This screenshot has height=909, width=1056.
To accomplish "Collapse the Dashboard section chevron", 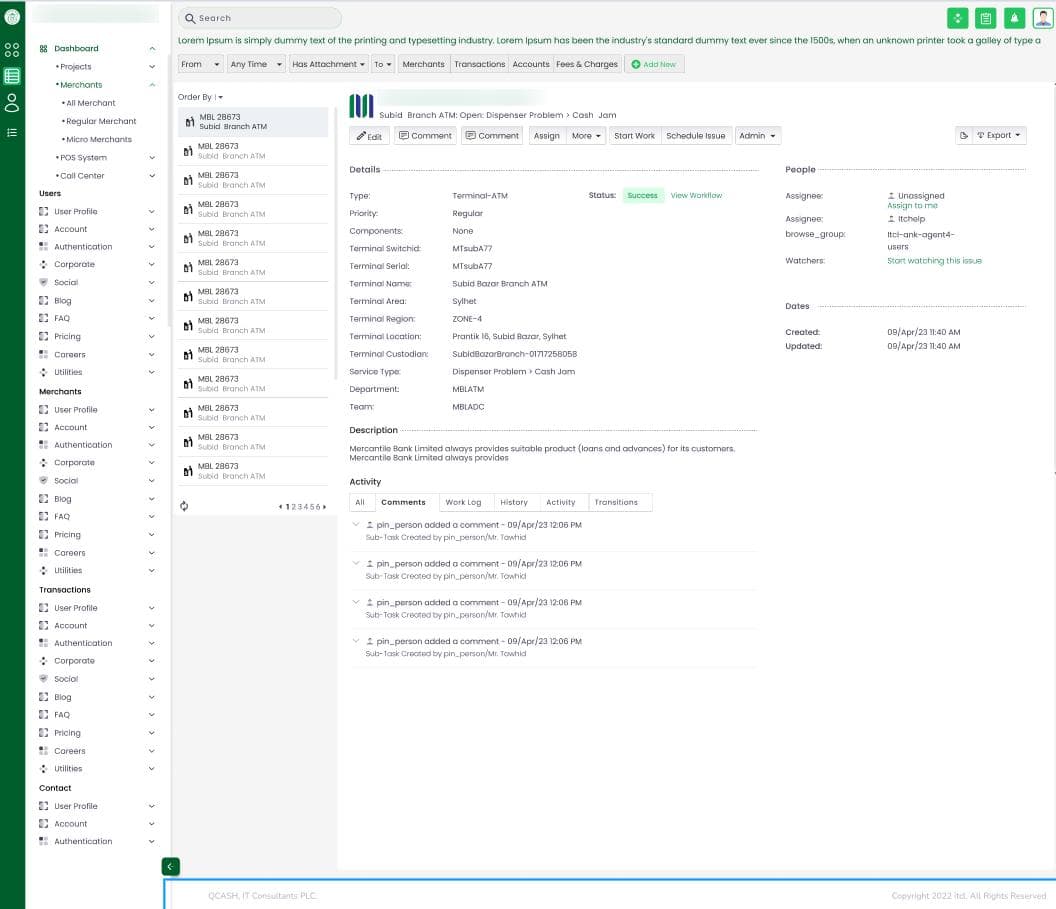I will click(x=152, y=48).
